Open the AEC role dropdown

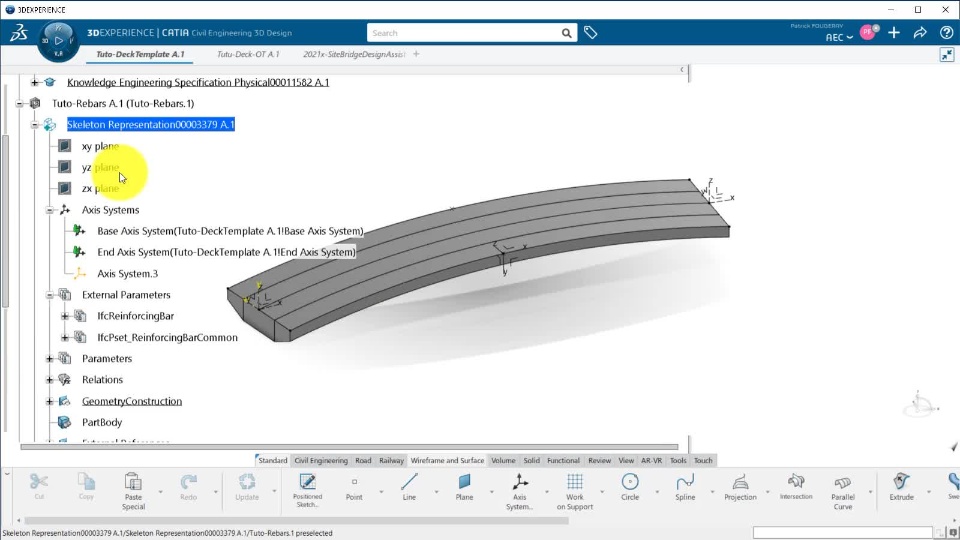pos(839,37)
